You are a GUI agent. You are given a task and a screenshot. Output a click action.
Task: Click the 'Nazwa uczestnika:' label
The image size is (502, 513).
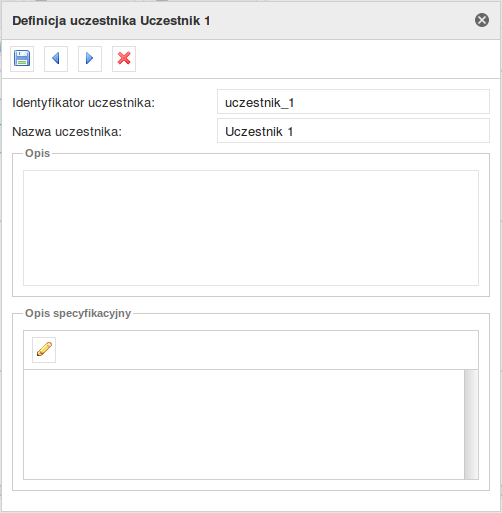67,132
